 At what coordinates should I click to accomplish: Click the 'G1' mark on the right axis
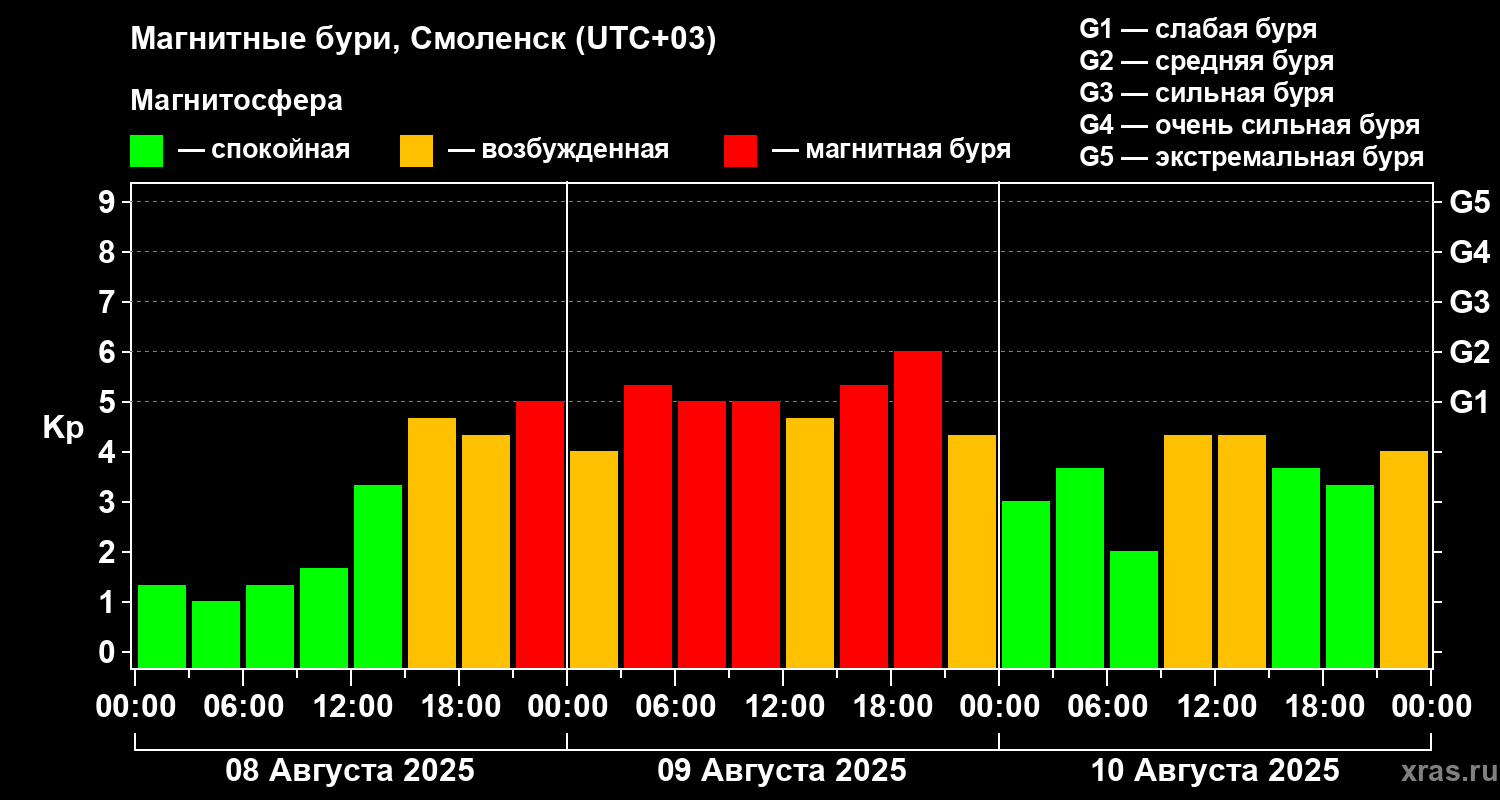1469,402
